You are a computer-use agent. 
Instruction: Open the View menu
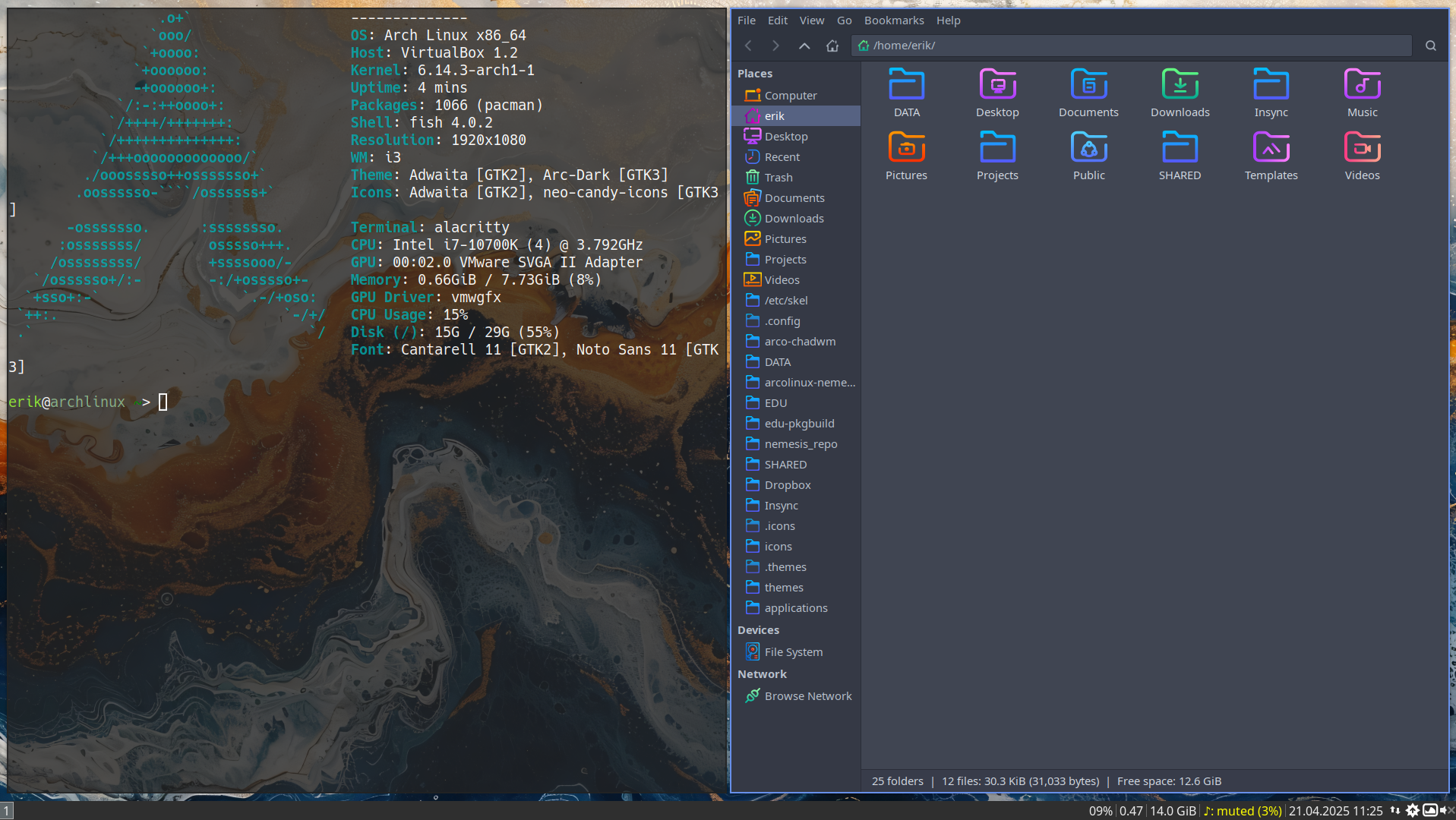(x=811, y=20)
